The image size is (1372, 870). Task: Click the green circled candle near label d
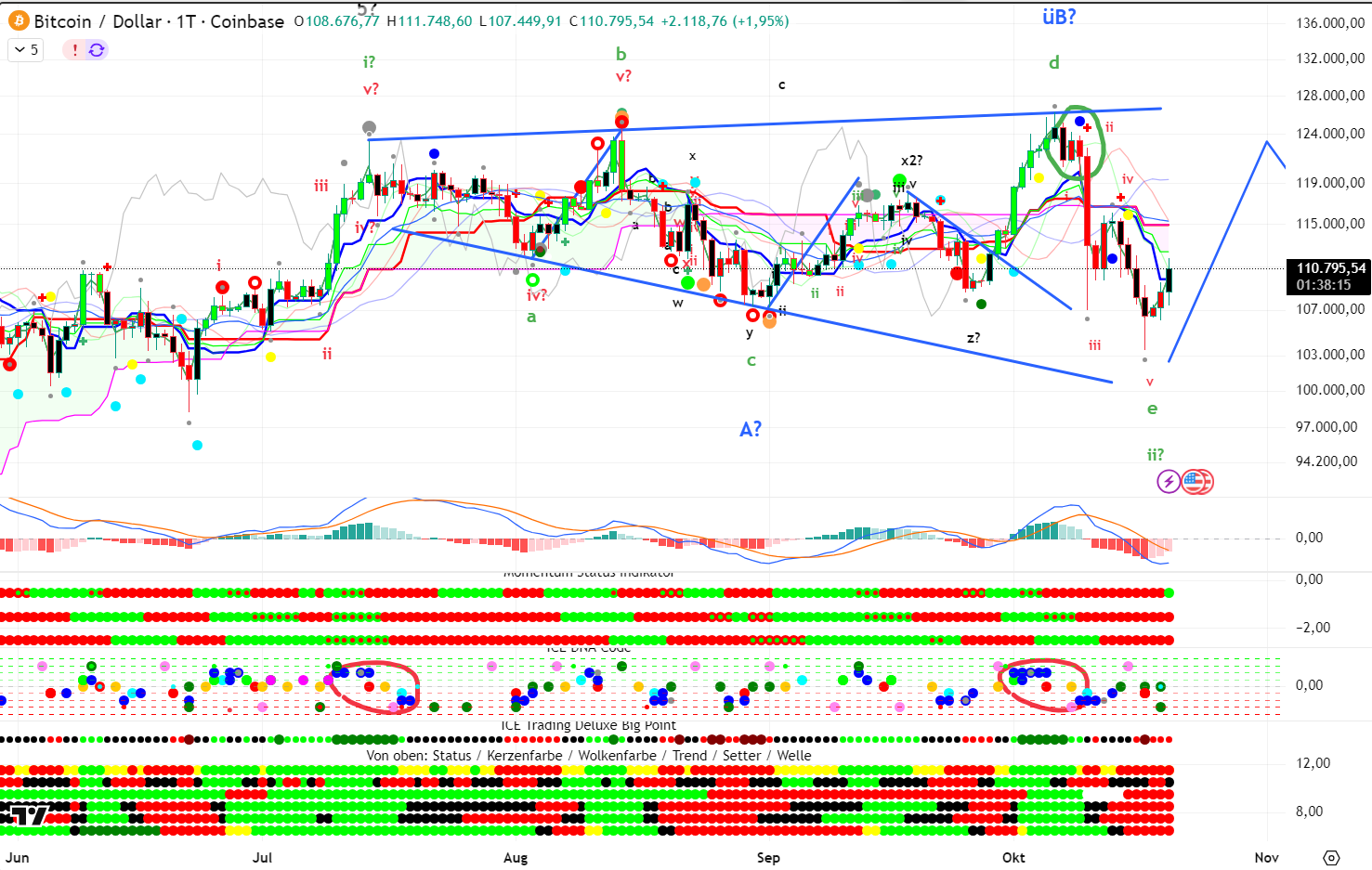coord(1077,141)
